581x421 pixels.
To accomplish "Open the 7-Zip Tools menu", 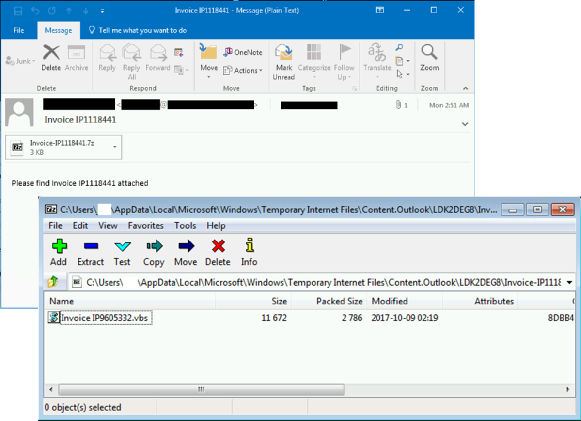I will [x=185, y=226].
